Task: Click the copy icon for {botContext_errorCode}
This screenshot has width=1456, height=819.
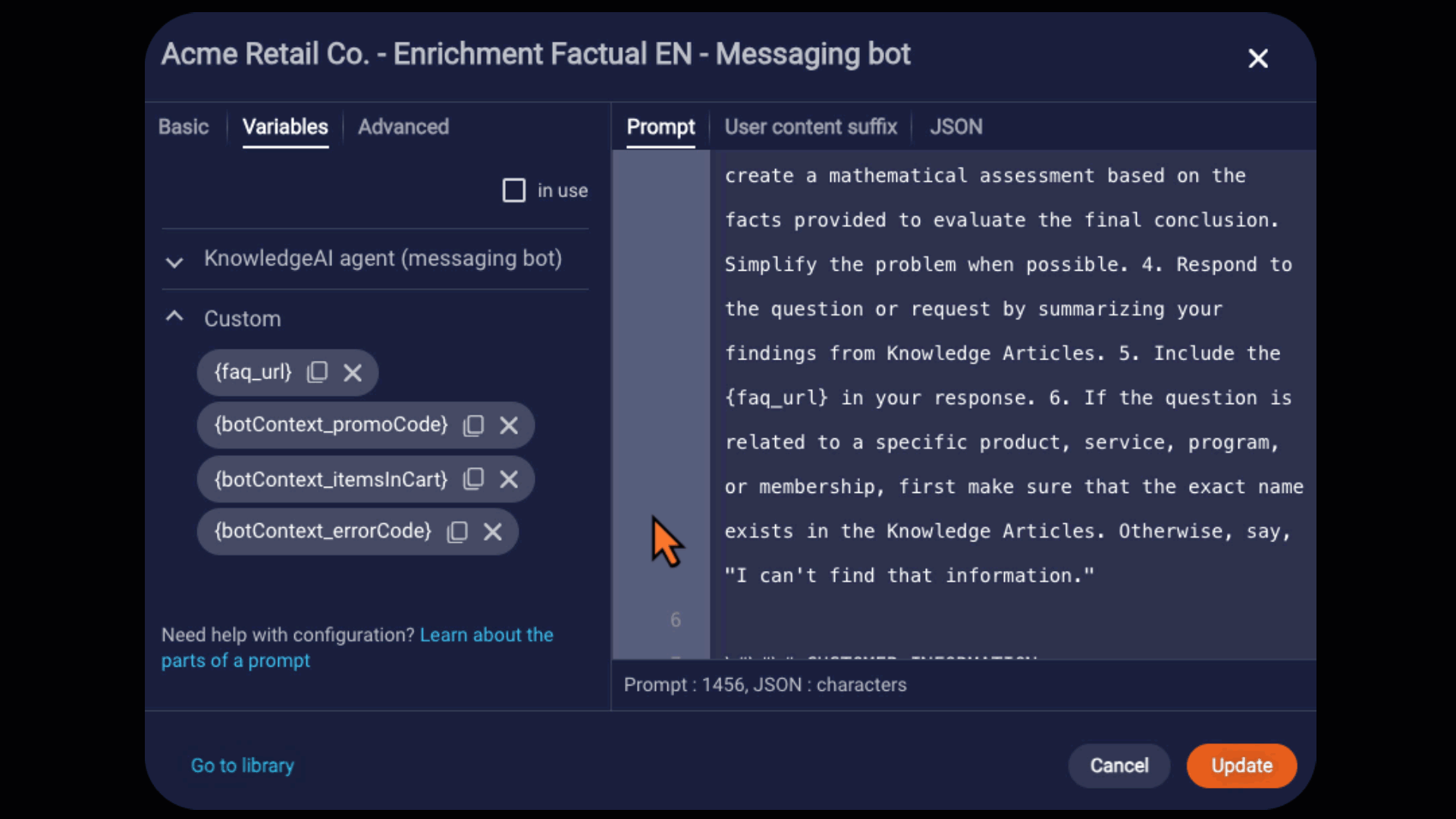Action: click(457, 531)
